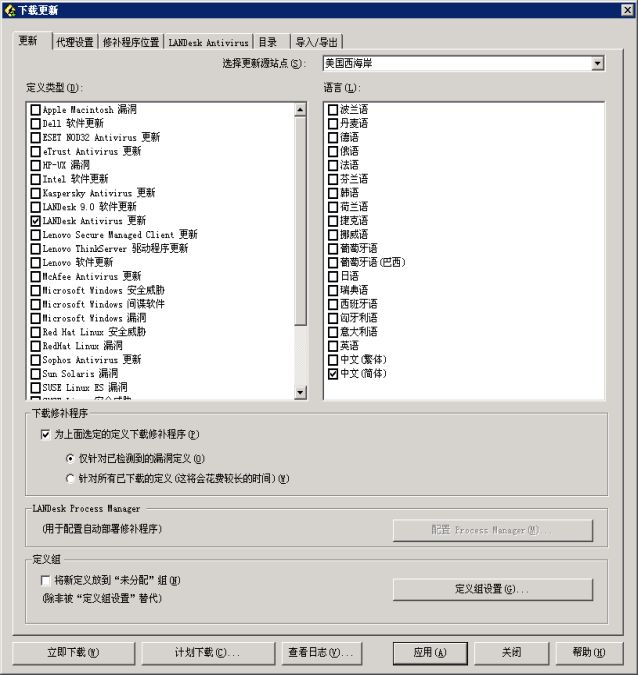Open the 导入/导出 tab
Image resolution: width=638 pixels, height=675 pixels.
[x=316, y=42]
